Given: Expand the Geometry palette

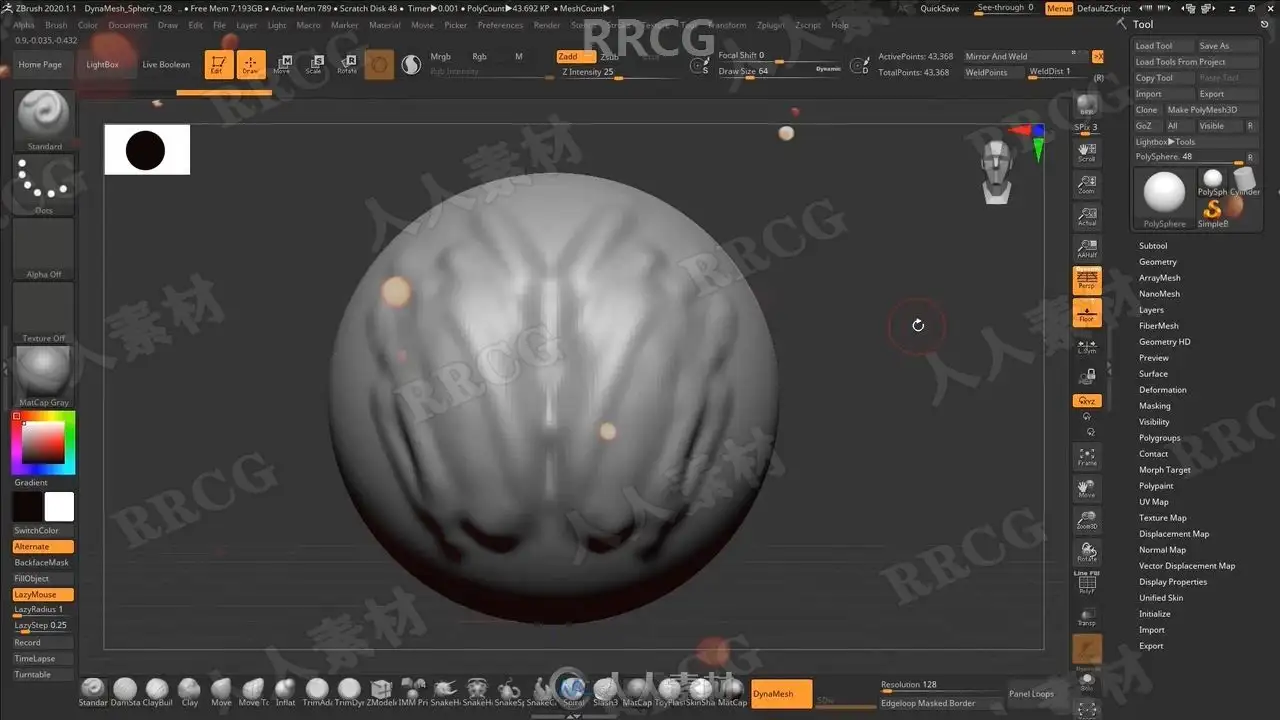Looking at the screenshot, I should 1158,262.
